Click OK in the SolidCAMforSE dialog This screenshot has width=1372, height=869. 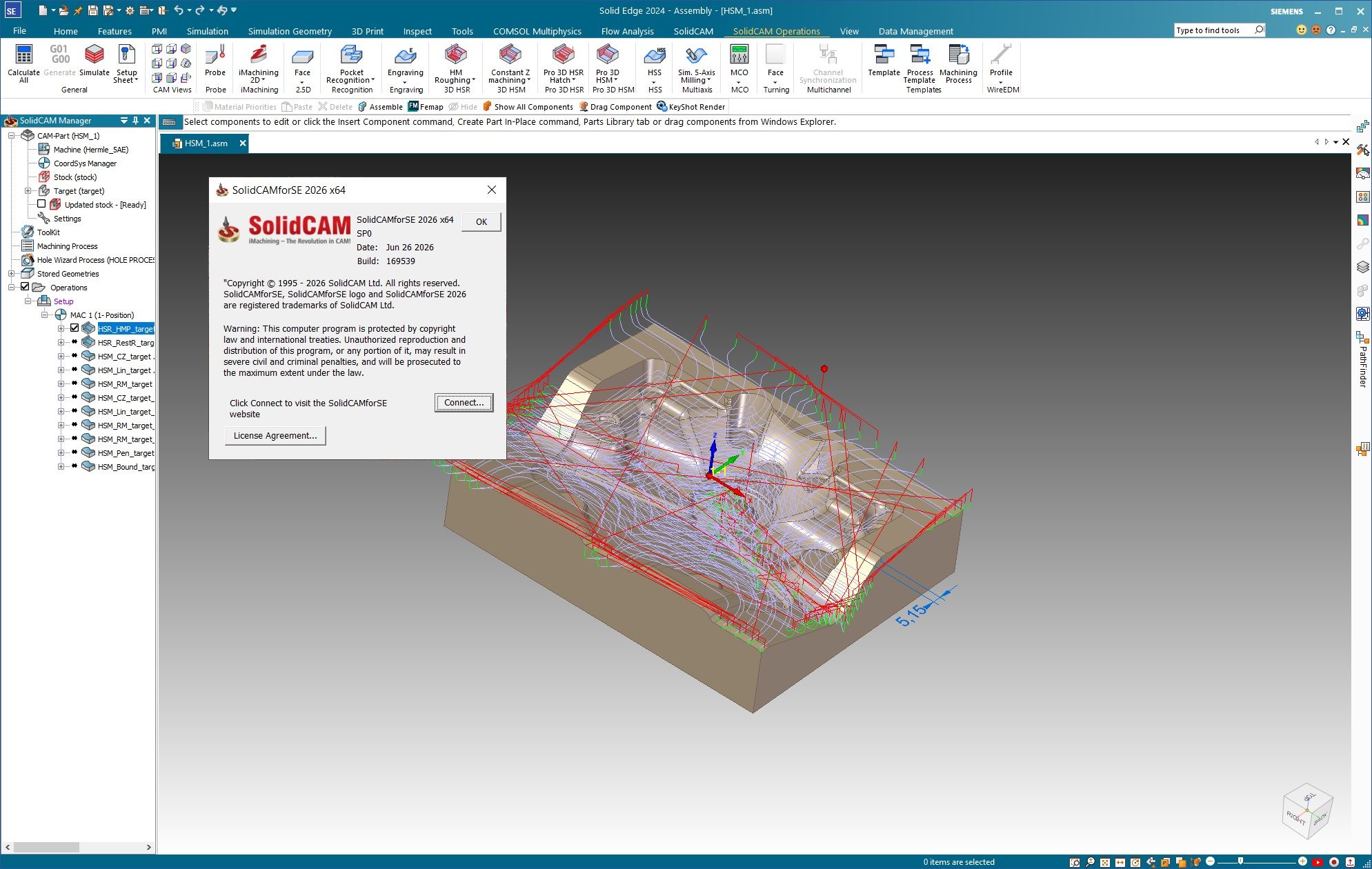(x=481, y=222)
